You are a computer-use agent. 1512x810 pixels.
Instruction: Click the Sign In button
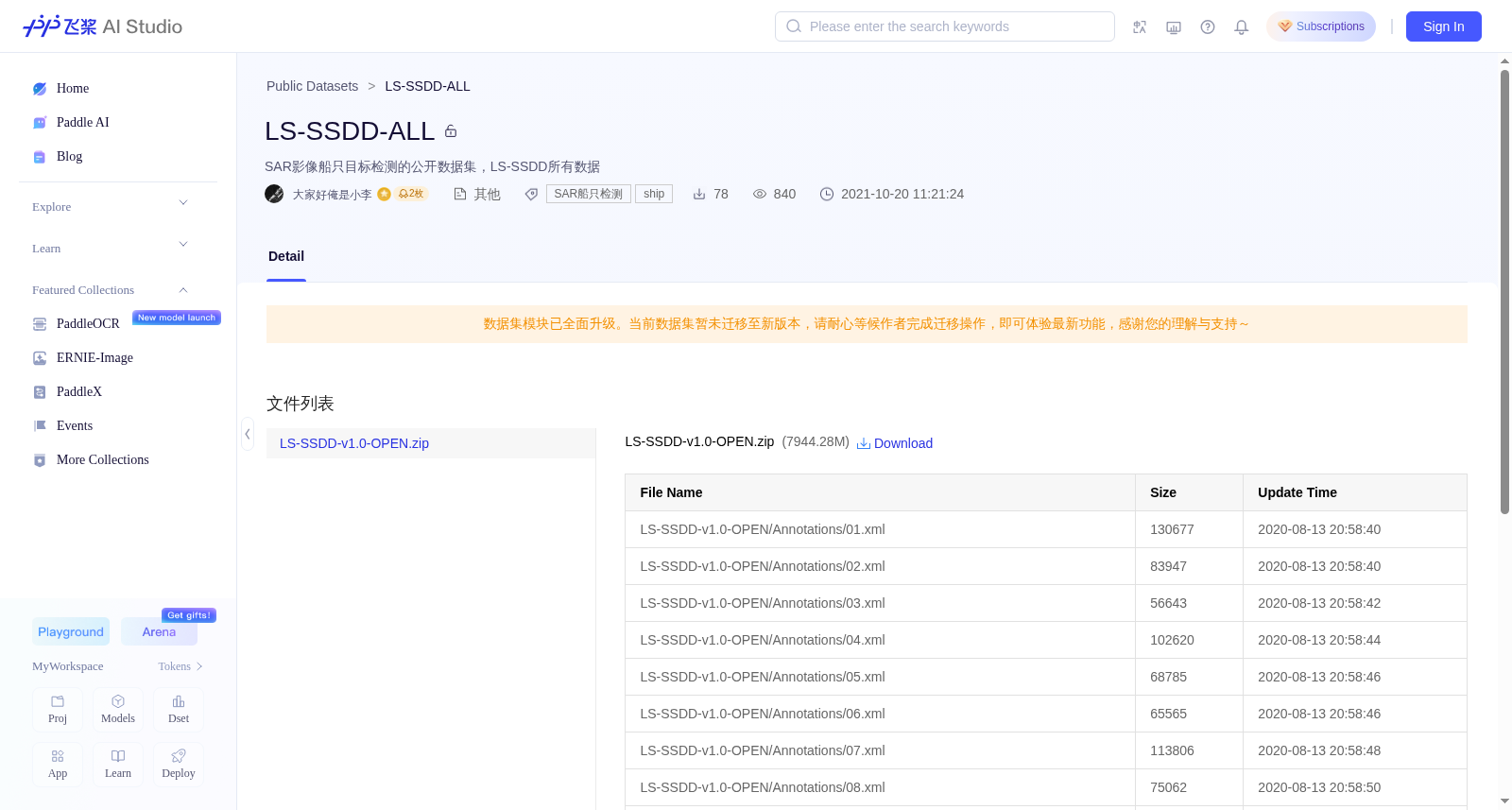point(1443,26)
